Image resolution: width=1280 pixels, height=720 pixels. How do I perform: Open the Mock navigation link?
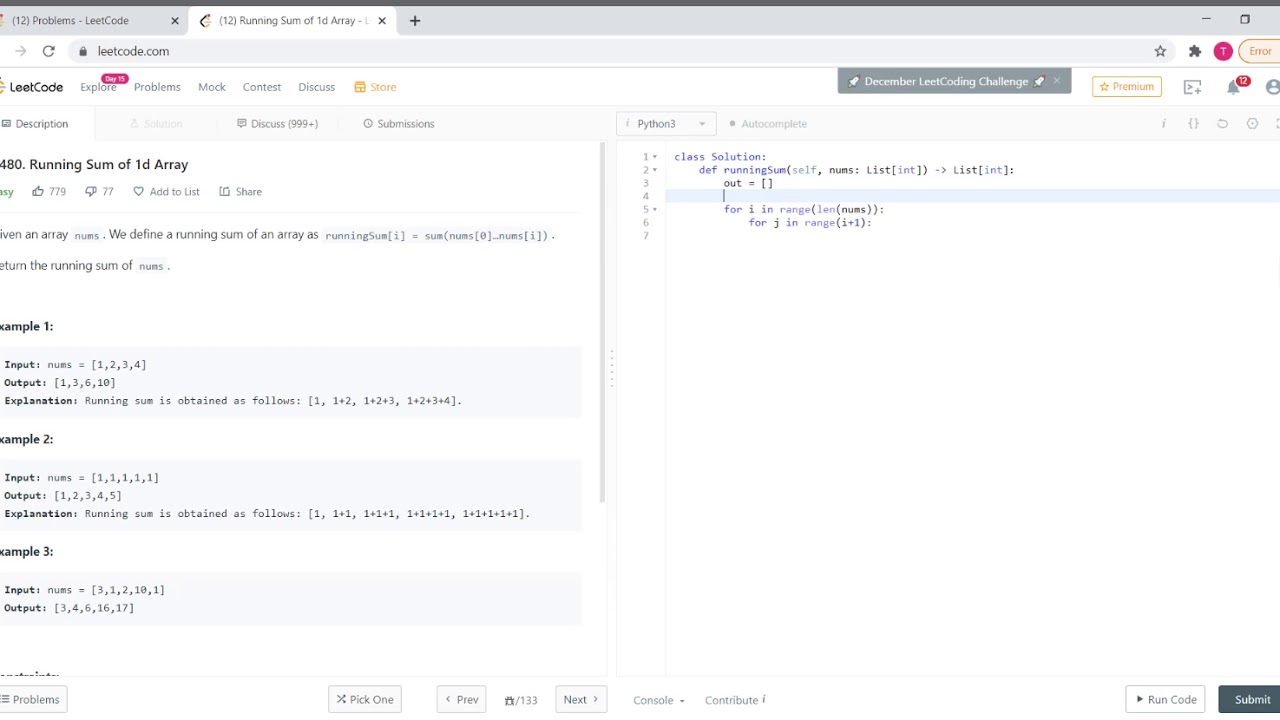[212, 87]
